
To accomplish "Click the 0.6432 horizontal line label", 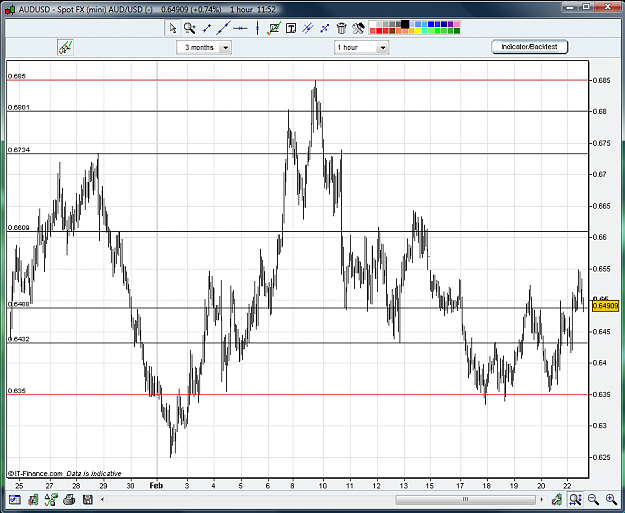I will (x=18, y=339).
